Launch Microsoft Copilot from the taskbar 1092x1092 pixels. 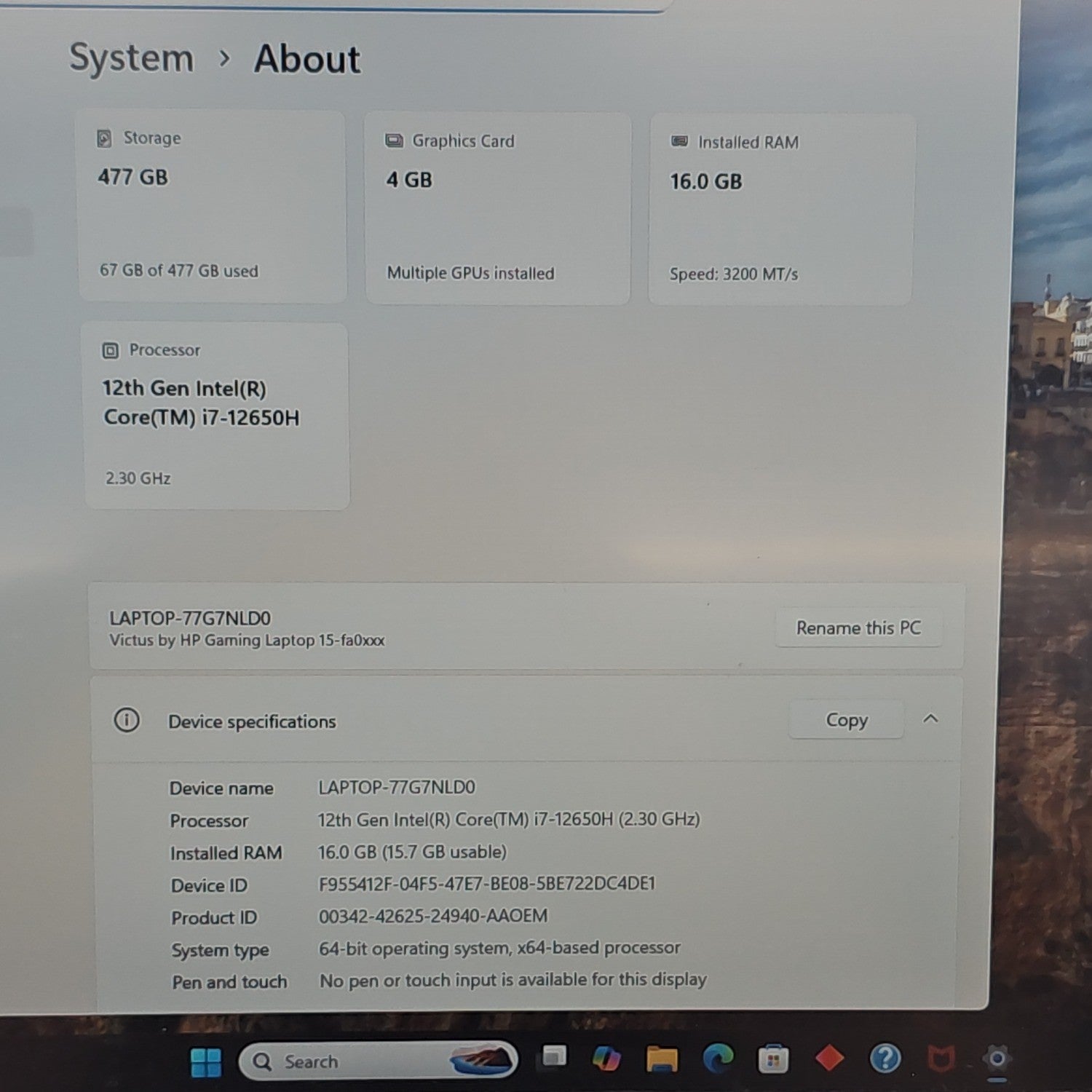tap(606, 1058)
